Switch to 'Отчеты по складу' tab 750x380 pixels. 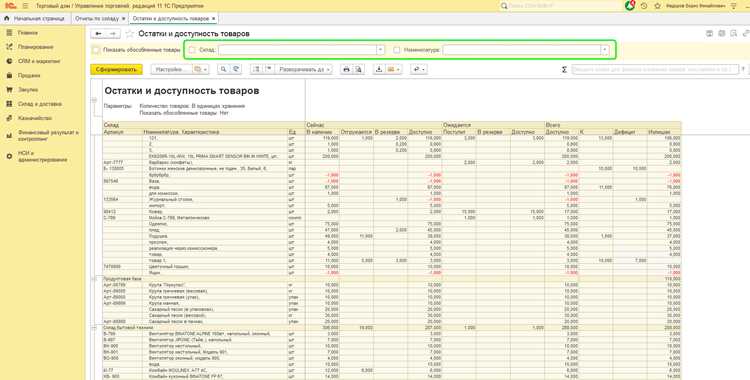coord(97,18)
